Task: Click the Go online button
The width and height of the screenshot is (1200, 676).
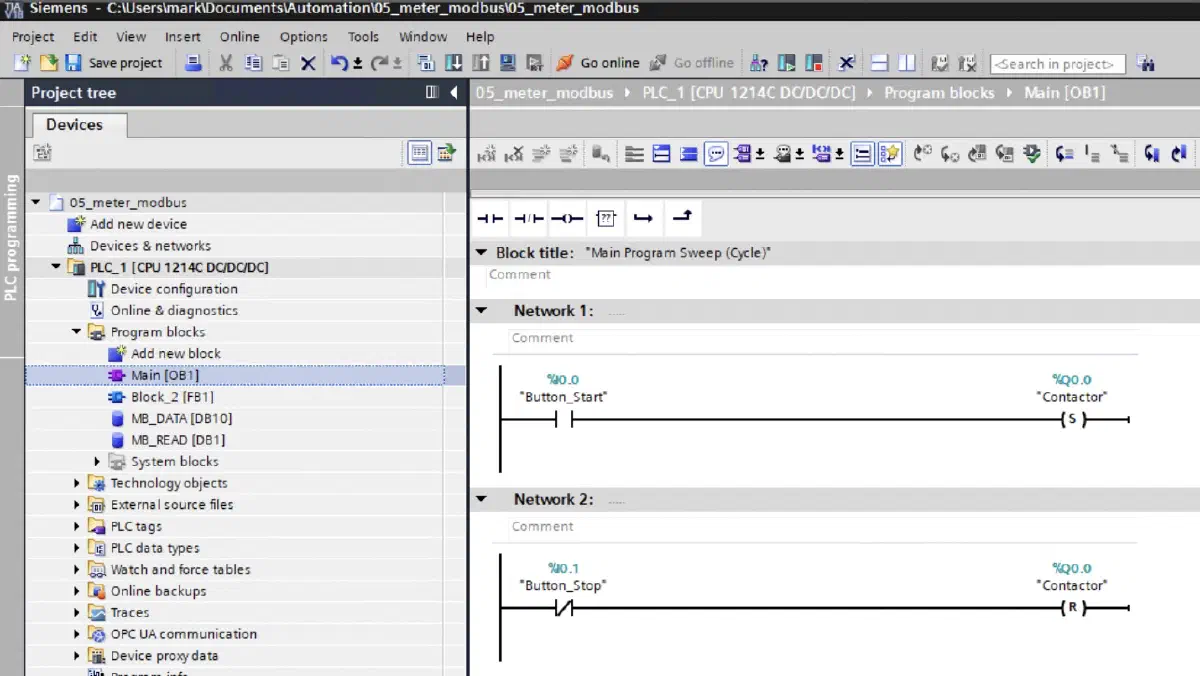Action: pos(598,63)
